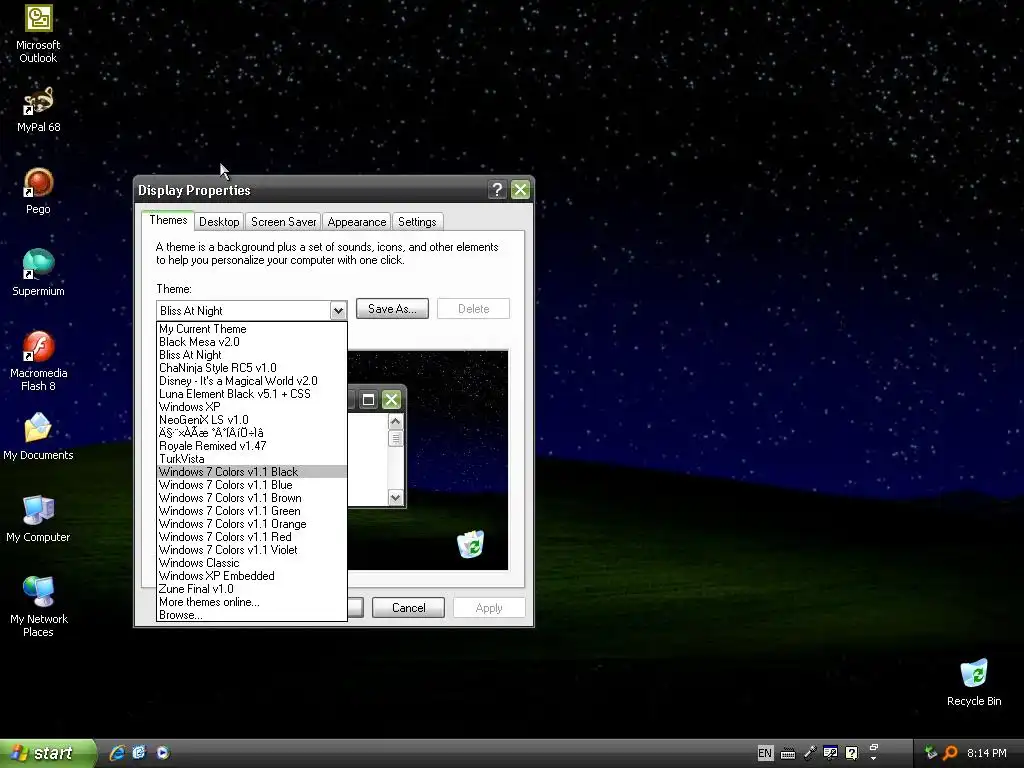Switch to the Desktop tab
This screenshot has height=768, width=1024.
[x=219, y=222]
